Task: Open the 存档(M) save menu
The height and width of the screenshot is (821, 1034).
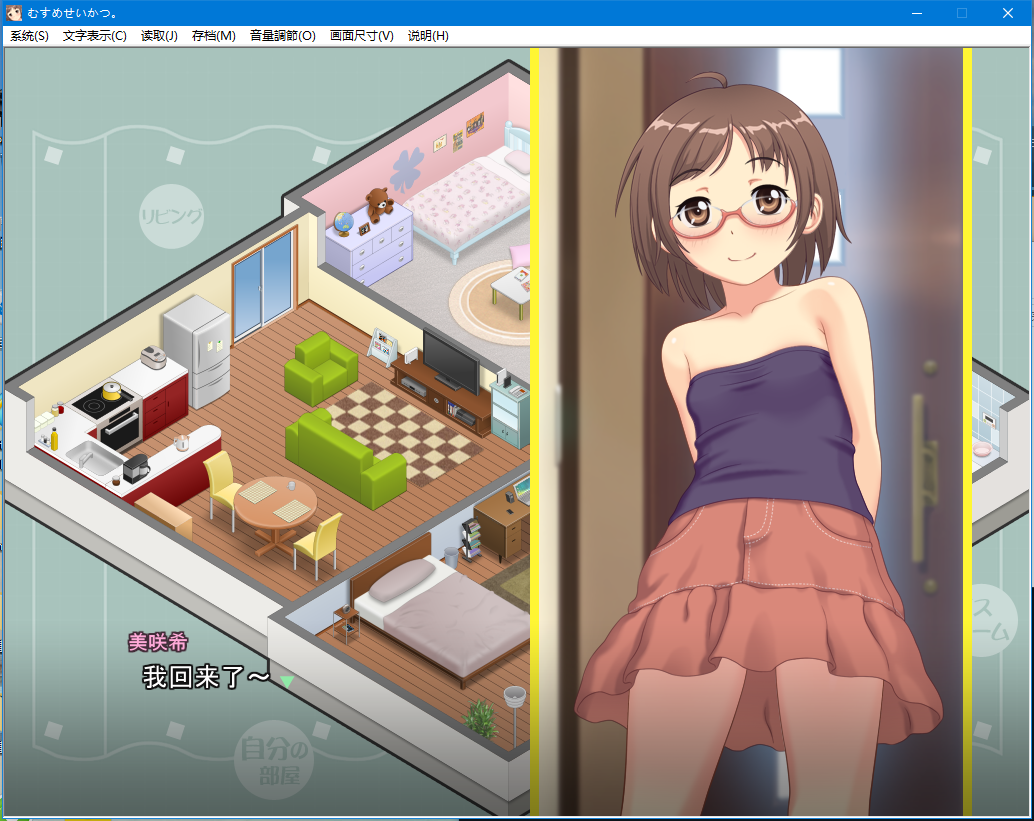Action: click(214, 36)
